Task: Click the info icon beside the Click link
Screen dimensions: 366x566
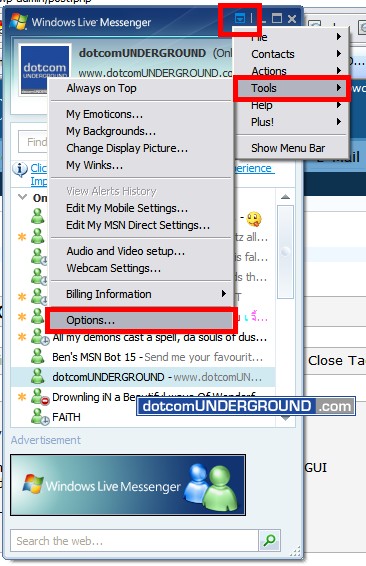Action: [x=20, y=169]
